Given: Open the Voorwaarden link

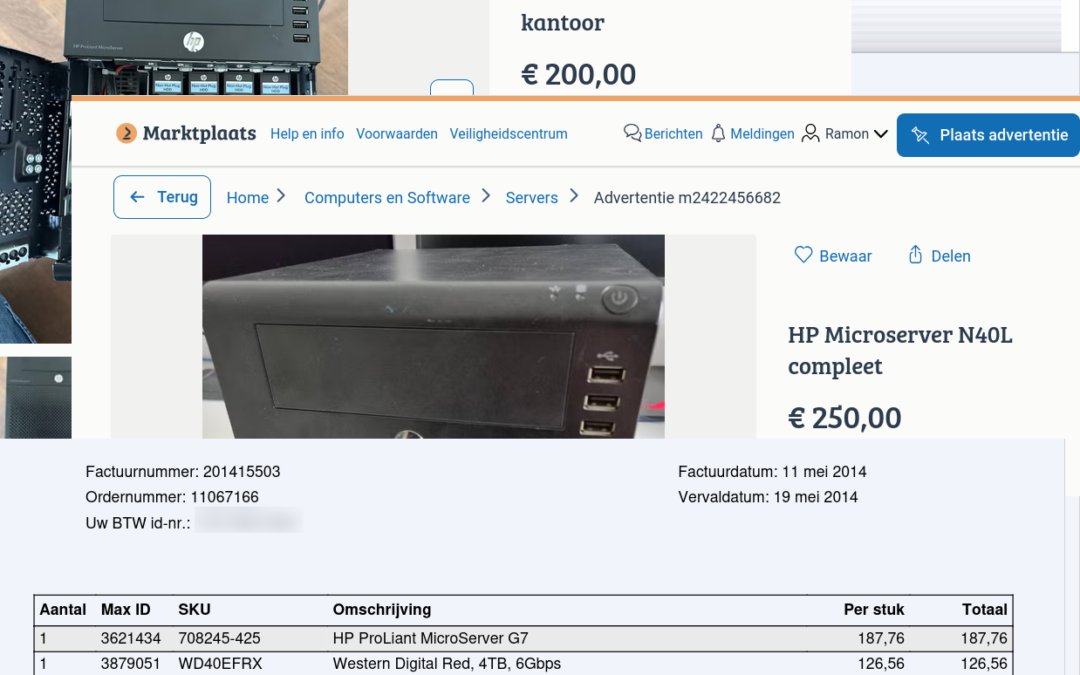Looking at the screenshot, I should (397, 134).
